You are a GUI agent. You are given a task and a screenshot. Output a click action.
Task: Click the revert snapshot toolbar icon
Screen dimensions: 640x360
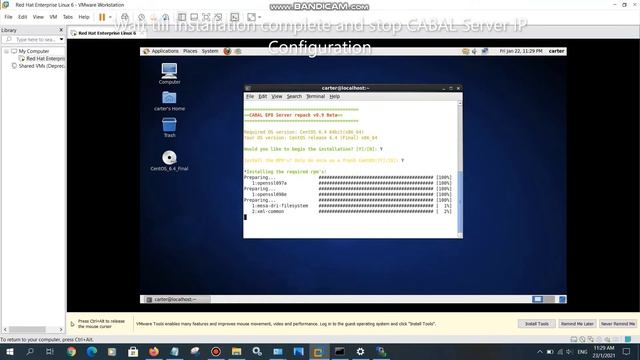154,17
